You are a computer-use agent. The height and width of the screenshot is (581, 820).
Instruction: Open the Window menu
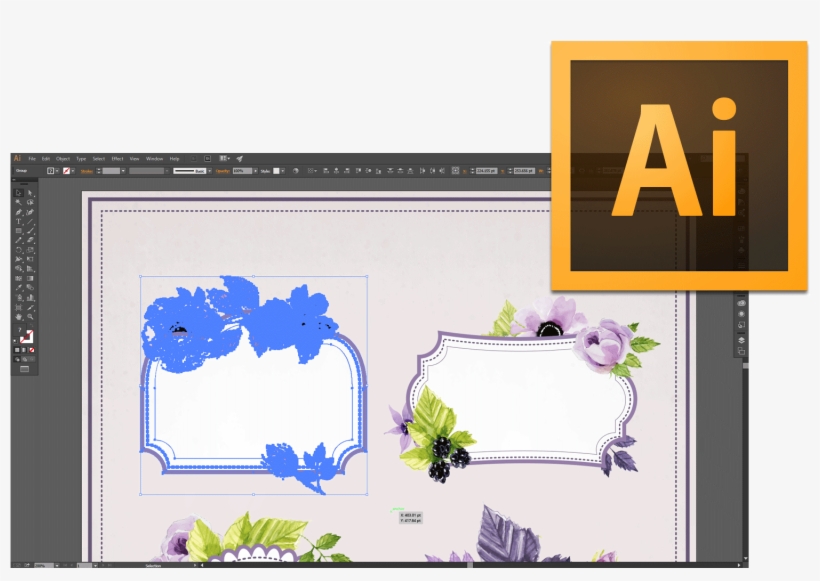point(154,158)
